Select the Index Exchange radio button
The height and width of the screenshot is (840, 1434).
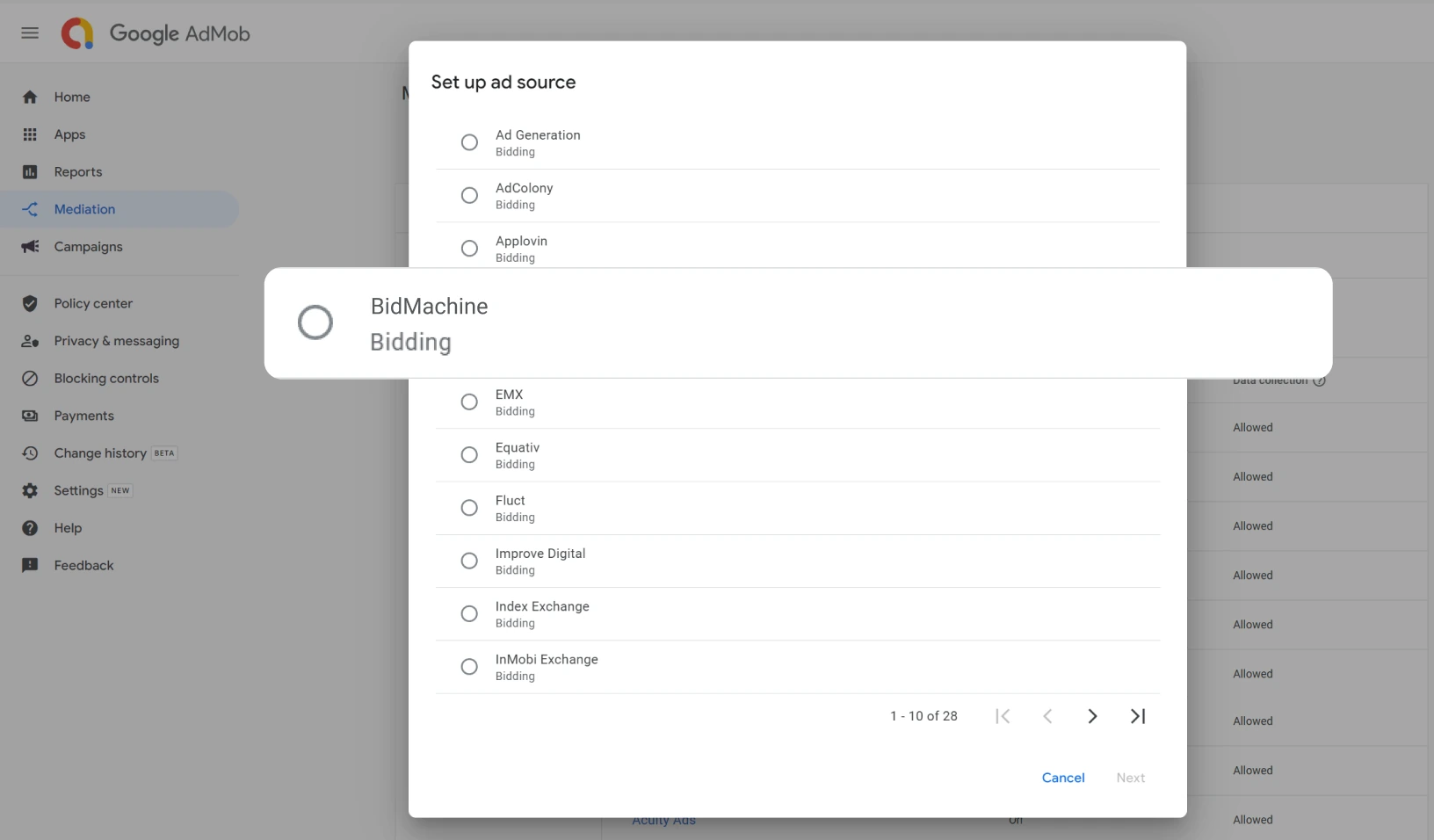coord(469,613)
